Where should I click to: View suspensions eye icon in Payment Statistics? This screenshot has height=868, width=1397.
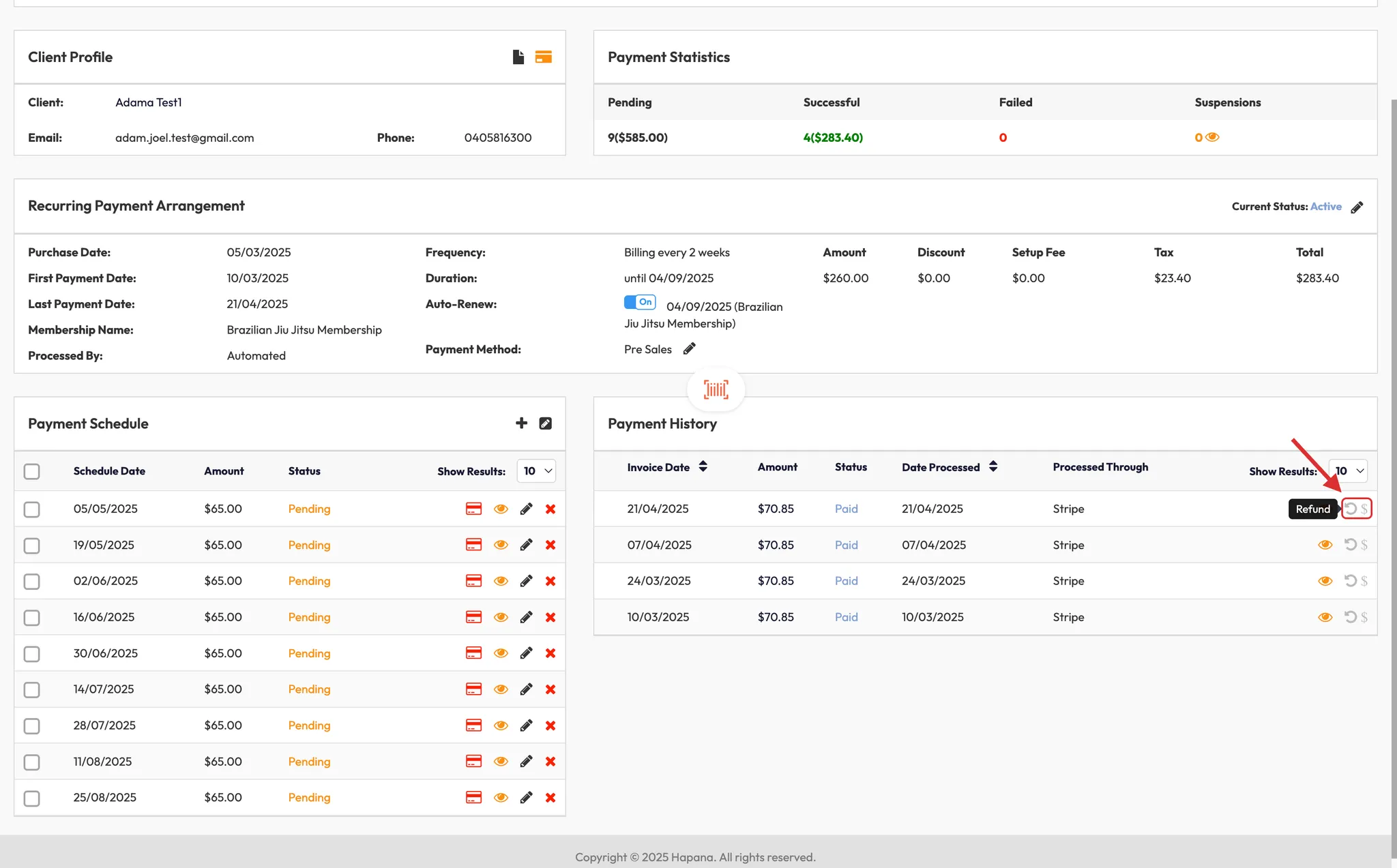click(1212, 137)
